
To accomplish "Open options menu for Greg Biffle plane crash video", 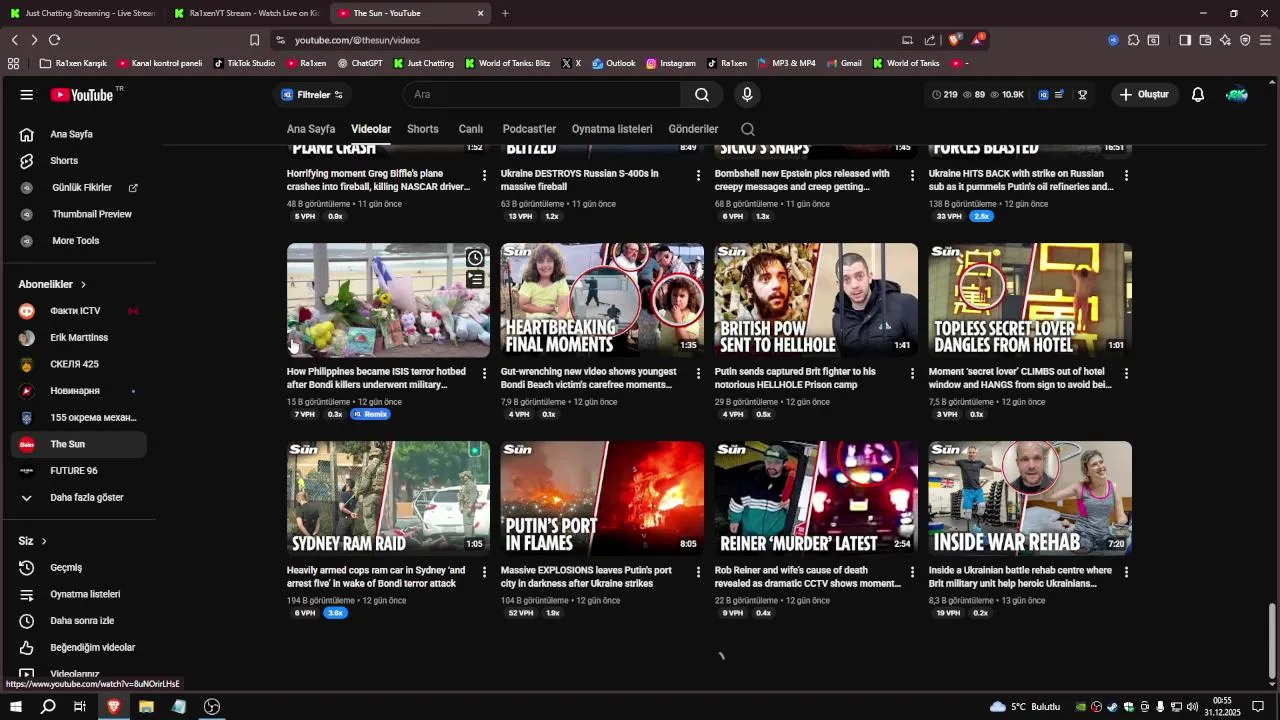I will click(484, 175).
